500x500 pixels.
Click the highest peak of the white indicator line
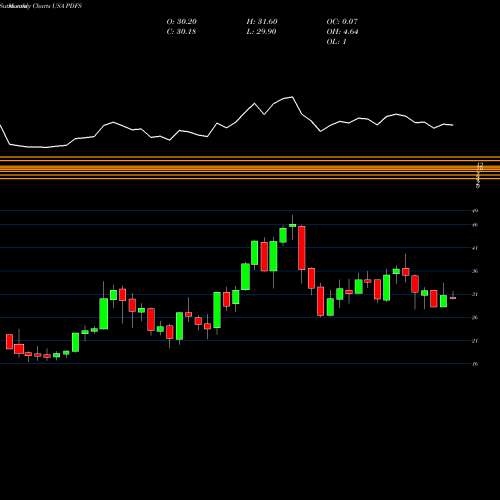(292, 97)
